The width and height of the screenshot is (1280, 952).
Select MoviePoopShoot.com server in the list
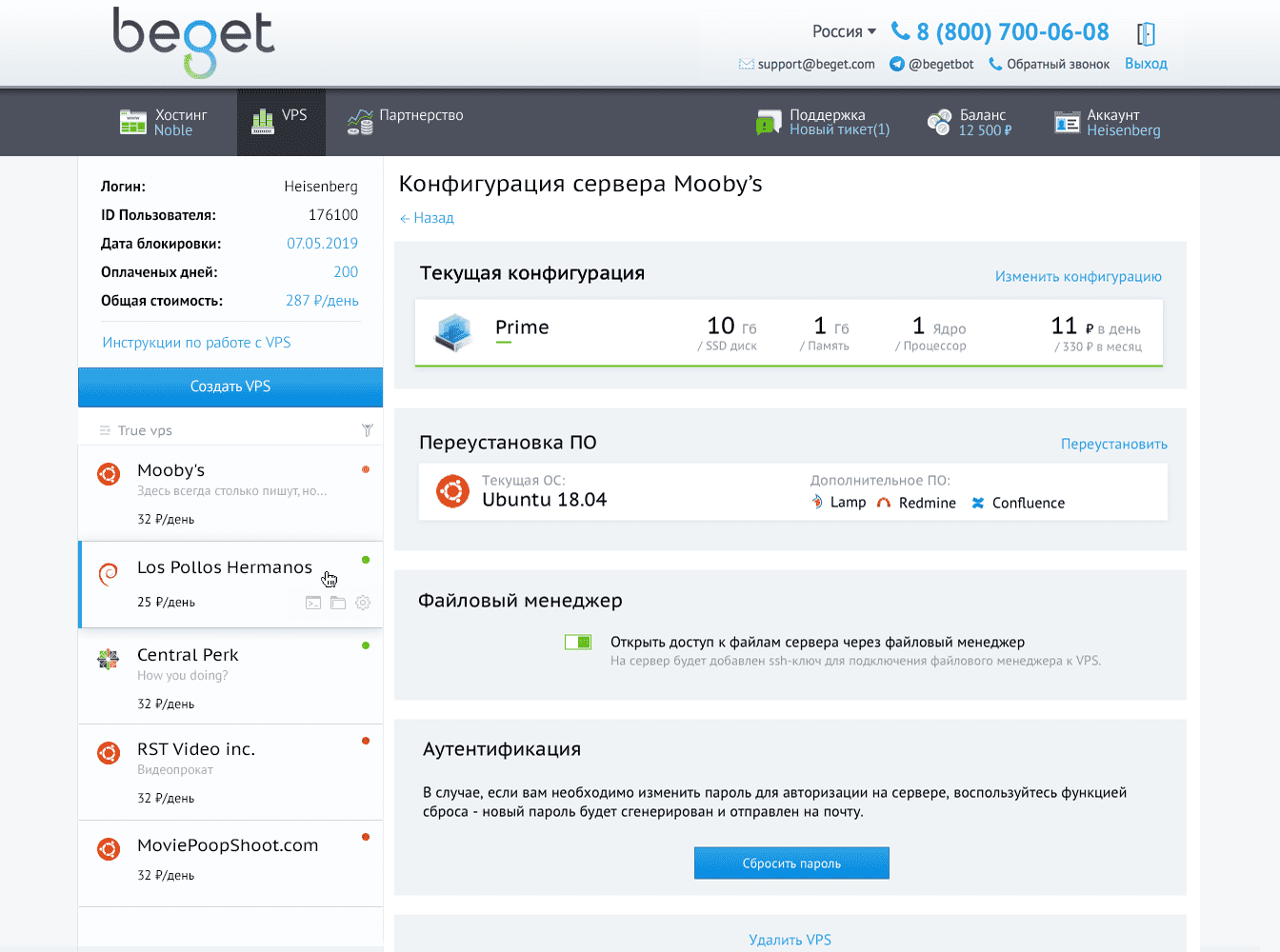tap(230, 863)
